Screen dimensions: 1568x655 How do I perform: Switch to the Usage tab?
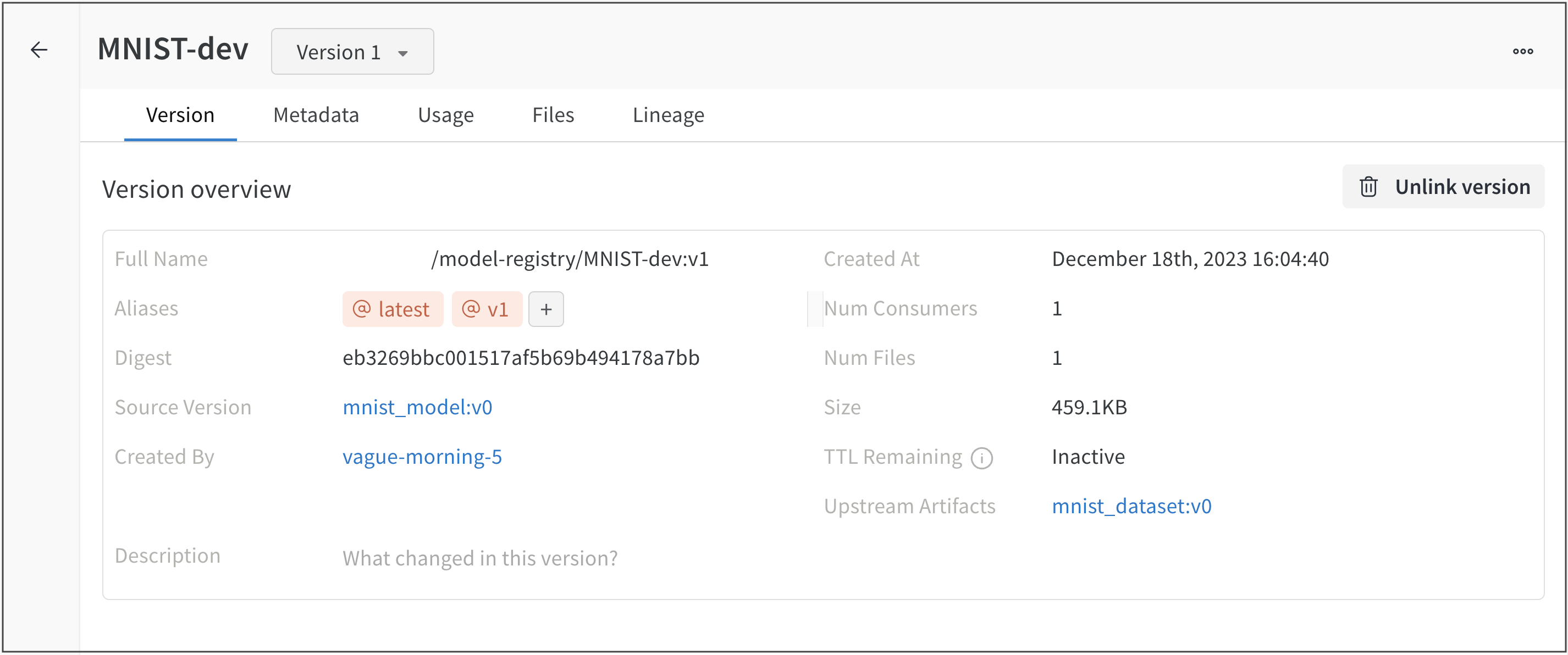pyautogui.click(x=445, y=114)
